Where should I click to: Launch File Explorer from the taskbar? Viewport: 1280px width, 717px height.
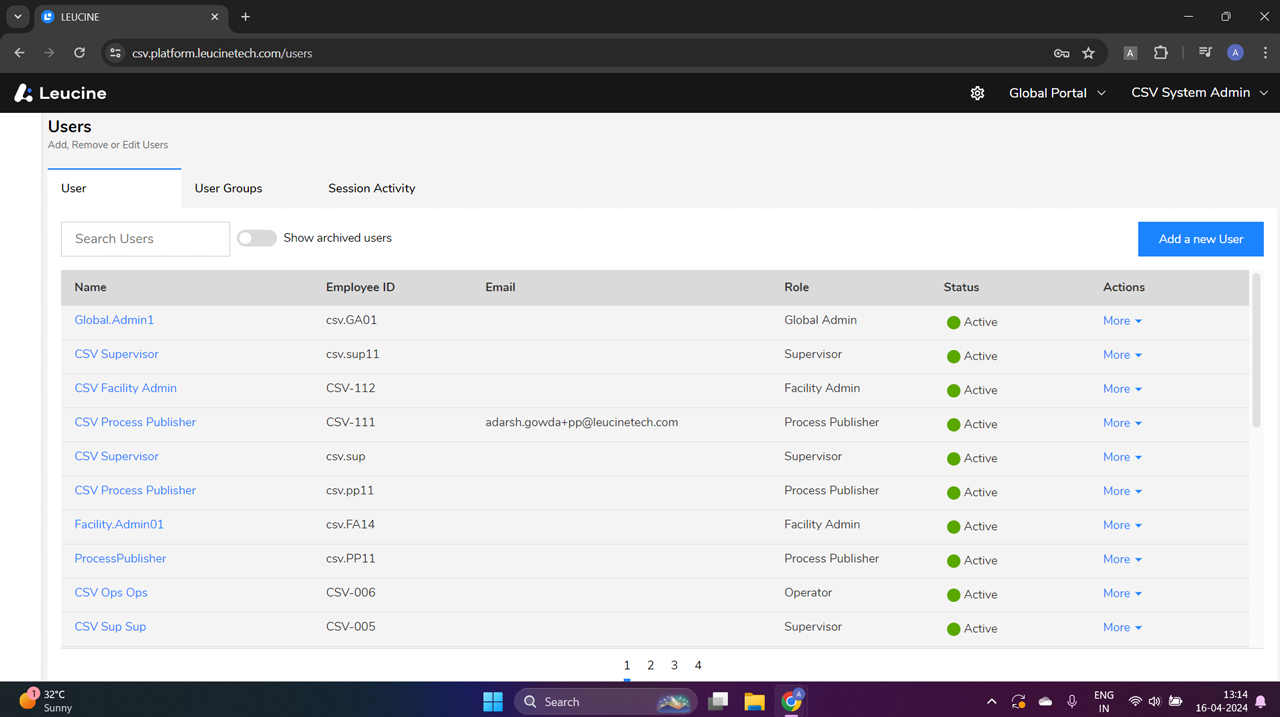[x=754, y=701]
